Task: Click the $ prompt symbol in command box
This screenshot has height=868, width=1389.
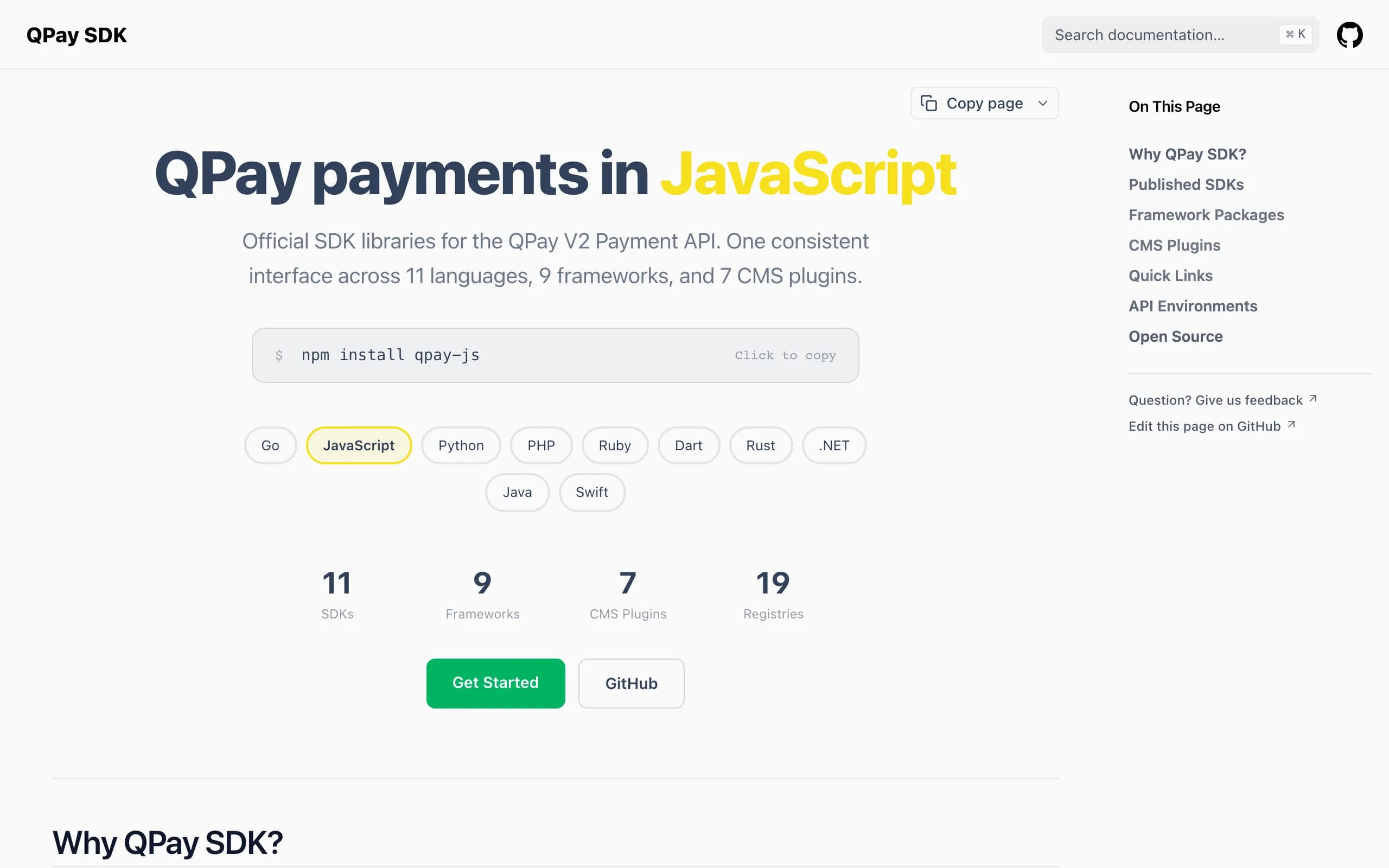Action: pyautogui.click(x=279, y=355)
